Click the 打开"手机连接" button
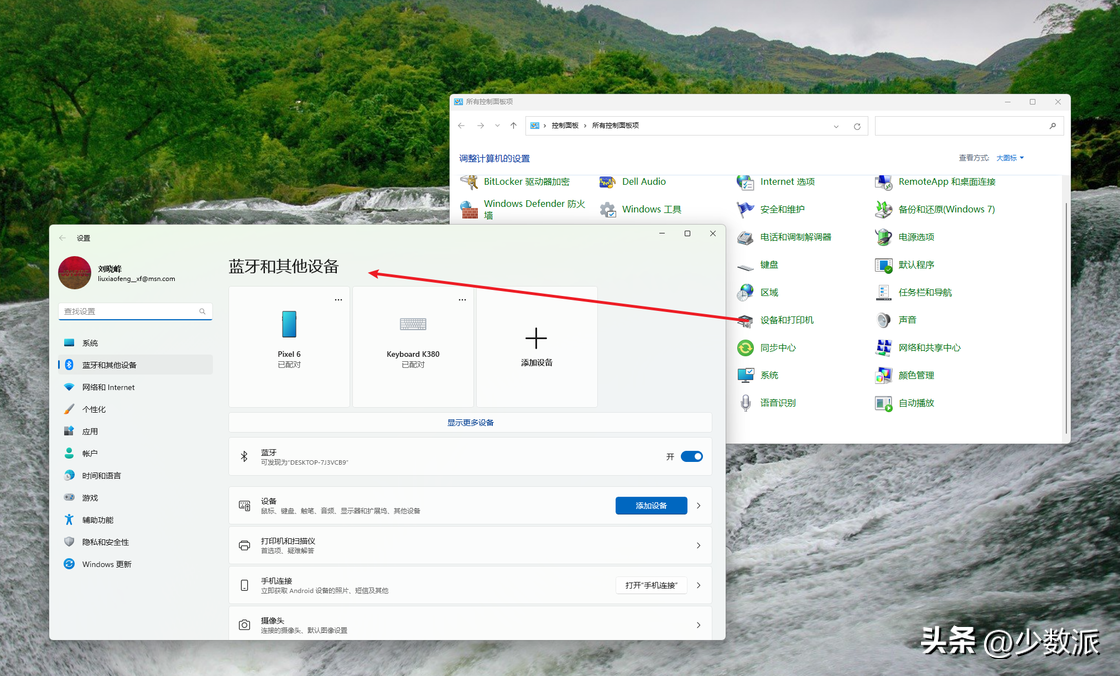Screen dimensions: 1120x676 point(651,585)
